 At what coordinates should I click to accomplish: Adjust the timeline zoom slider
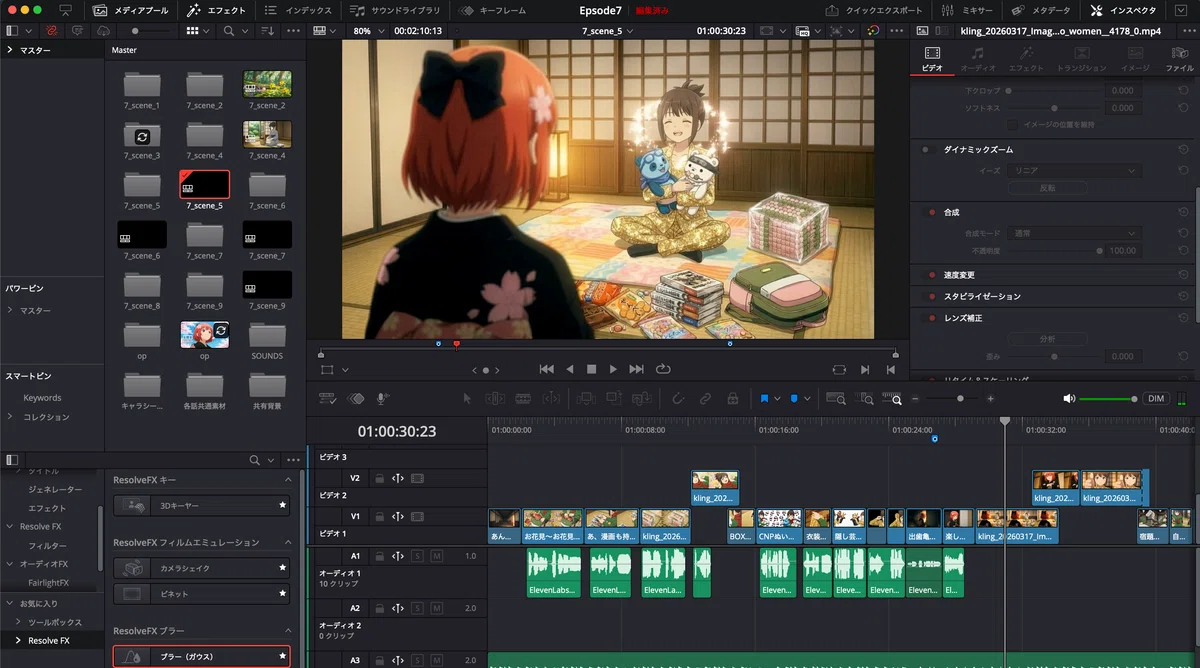tap(960, 398)
